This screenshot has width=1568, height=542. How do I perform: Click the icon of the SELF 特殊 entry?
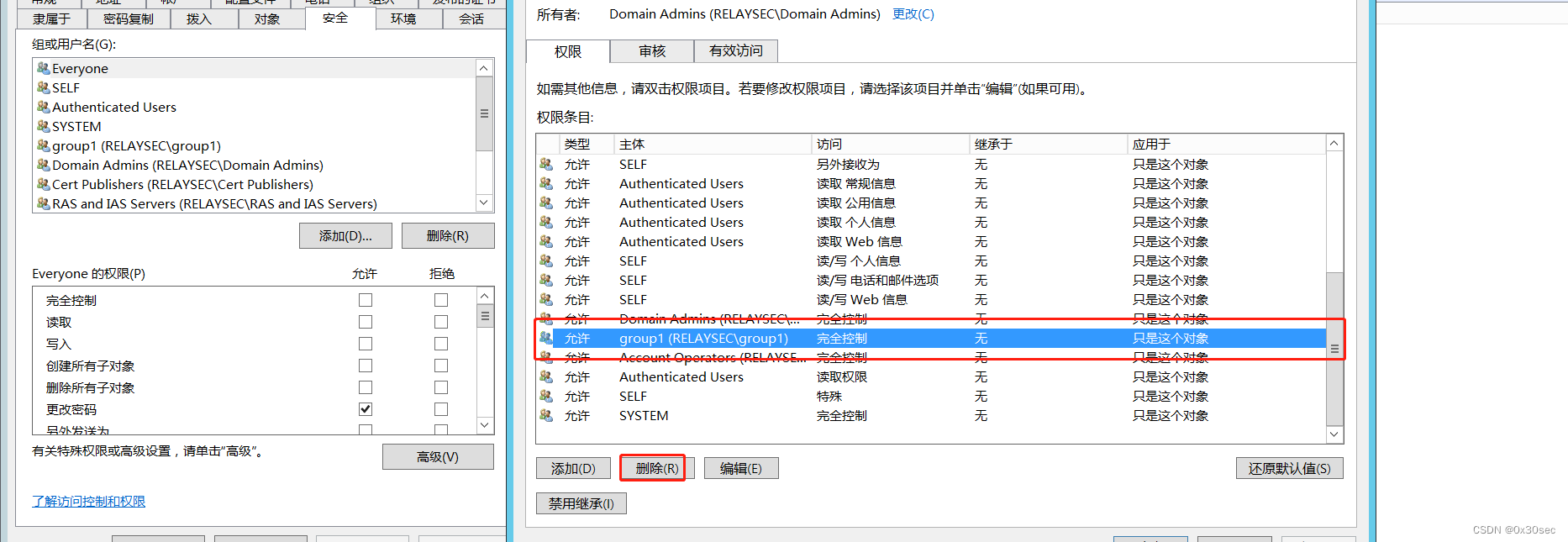[x=546, y=396]
